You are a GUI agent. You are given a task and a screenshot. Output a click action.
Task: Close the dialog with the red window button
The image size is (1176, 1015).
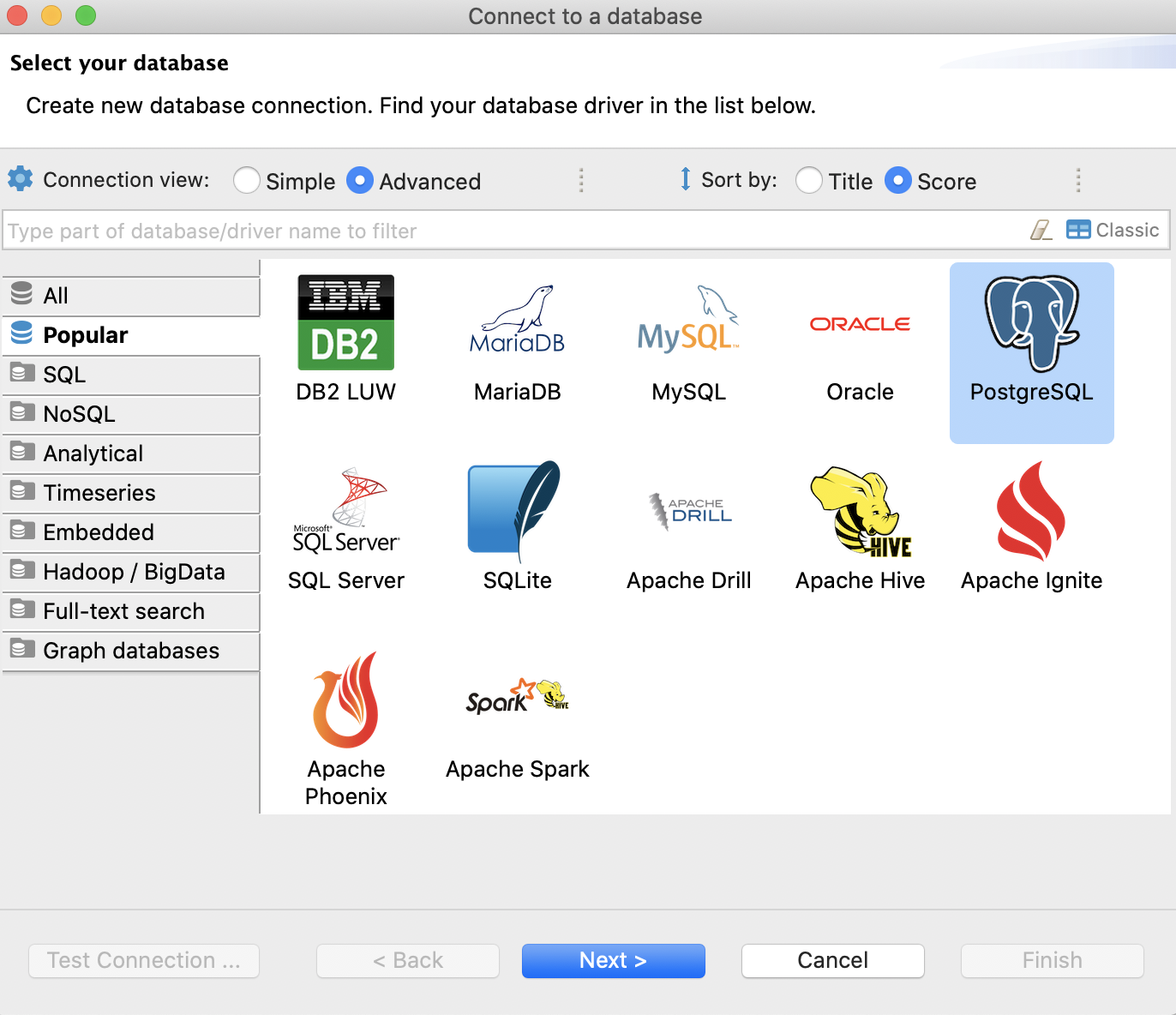(17, 15)
